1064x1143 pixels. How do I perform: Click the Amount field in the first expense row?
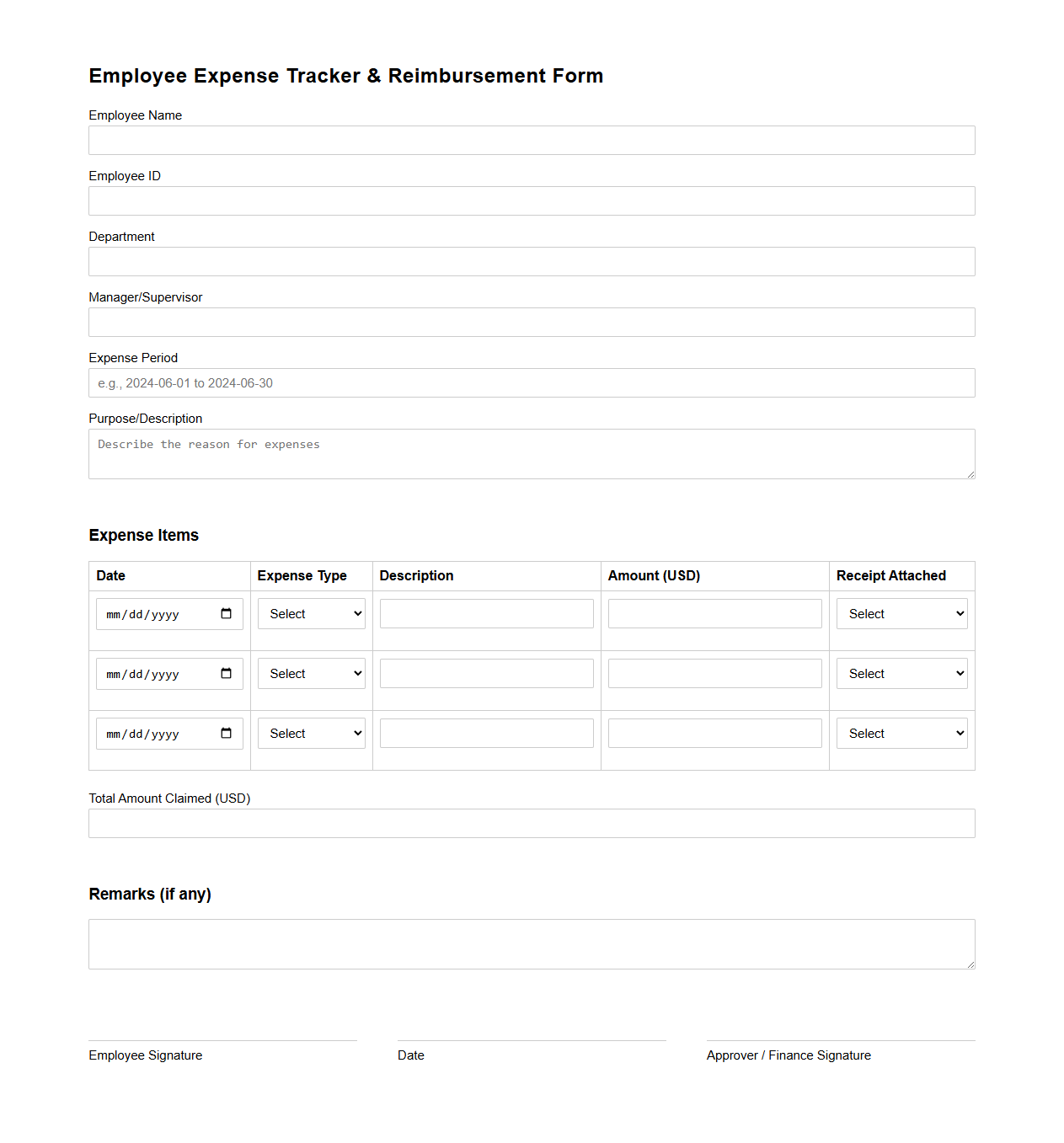(714, 613)
